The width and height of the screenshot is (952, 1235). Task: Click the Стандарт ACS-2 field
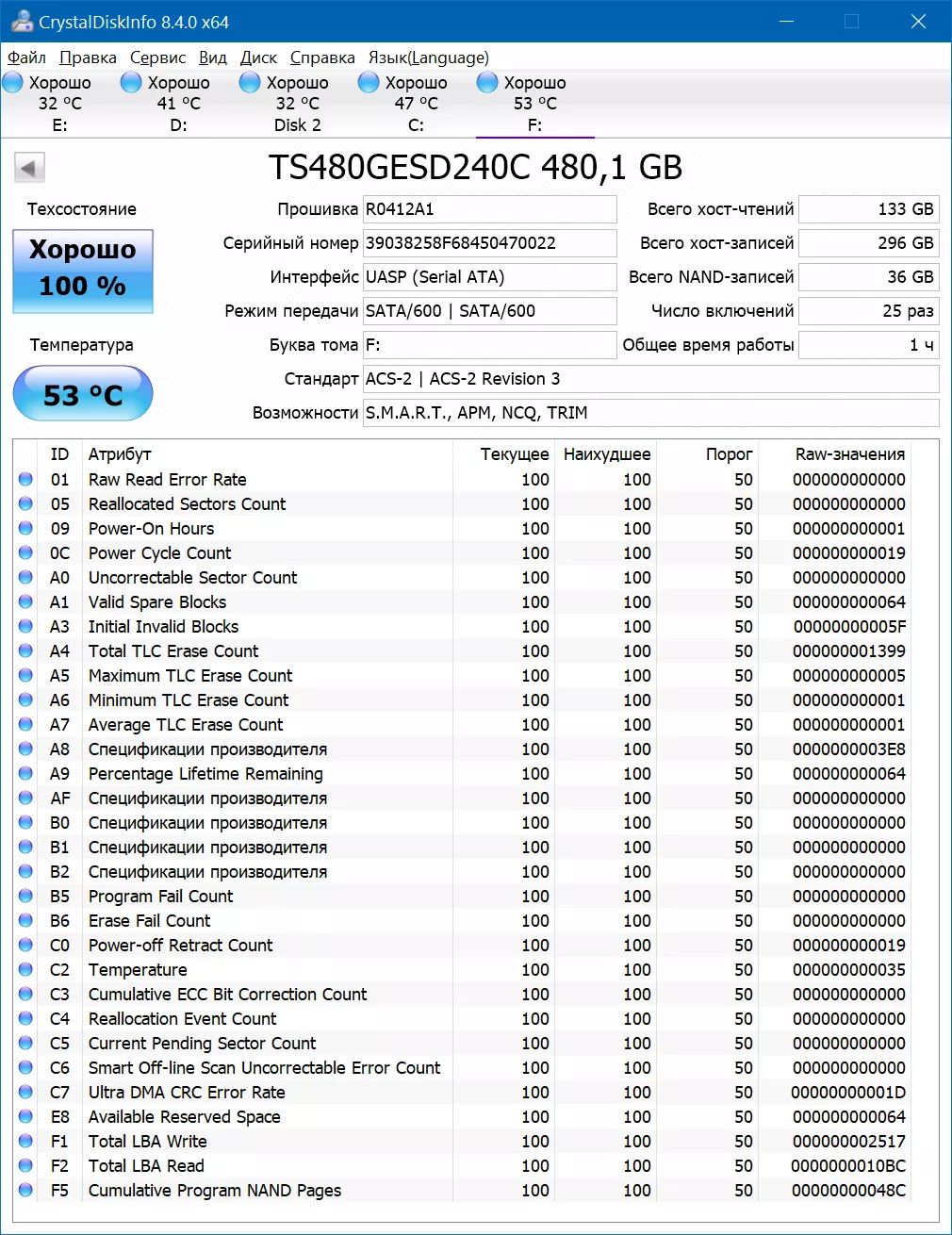[x=650, y=379]
